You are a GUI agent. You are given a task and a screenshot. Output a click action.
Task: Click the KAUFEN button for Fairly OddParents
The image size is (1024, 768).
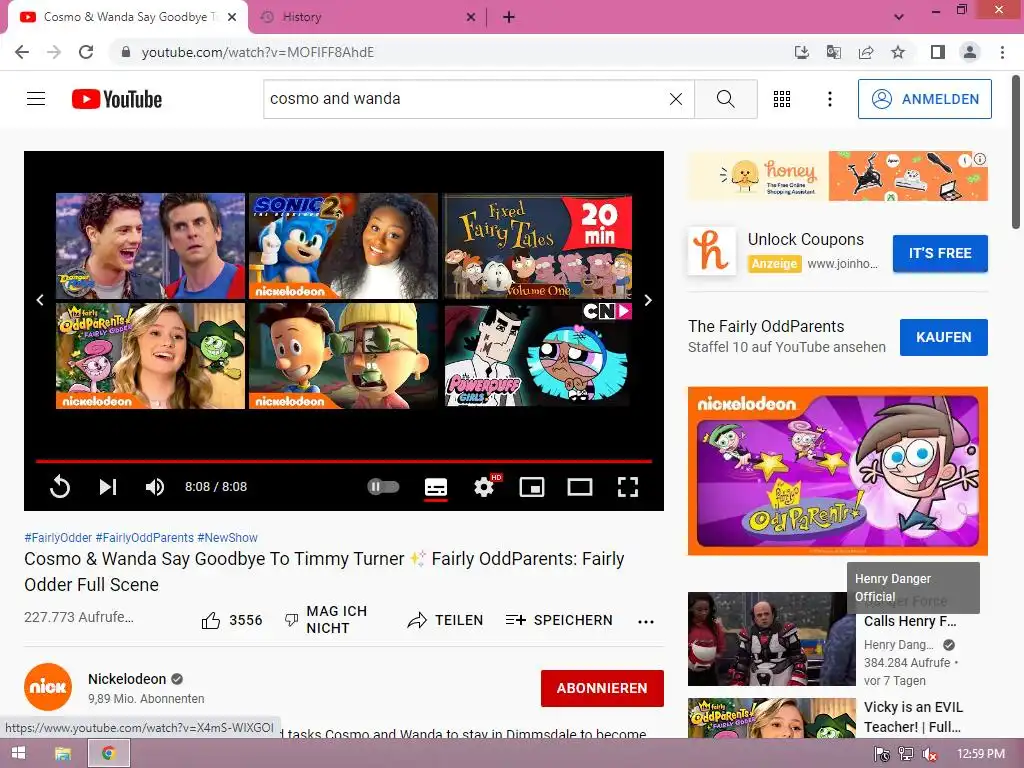click(944, 337)
